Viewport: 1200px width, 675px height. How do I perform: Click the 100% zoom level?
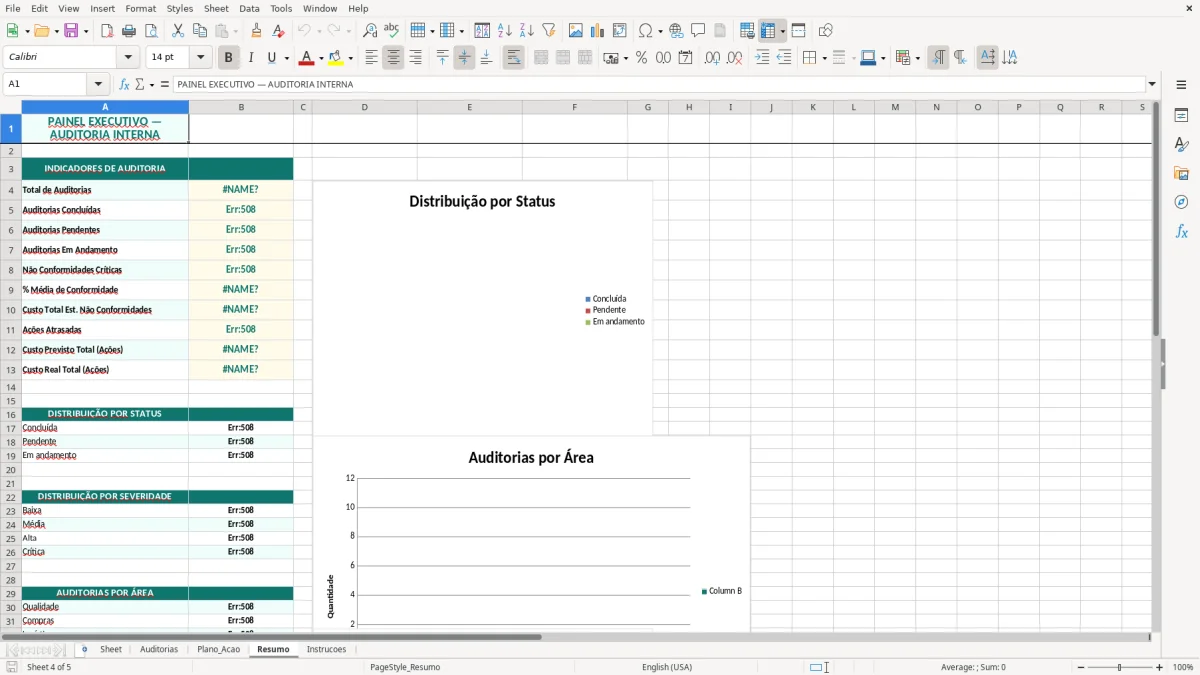[x=1182, y=667]
